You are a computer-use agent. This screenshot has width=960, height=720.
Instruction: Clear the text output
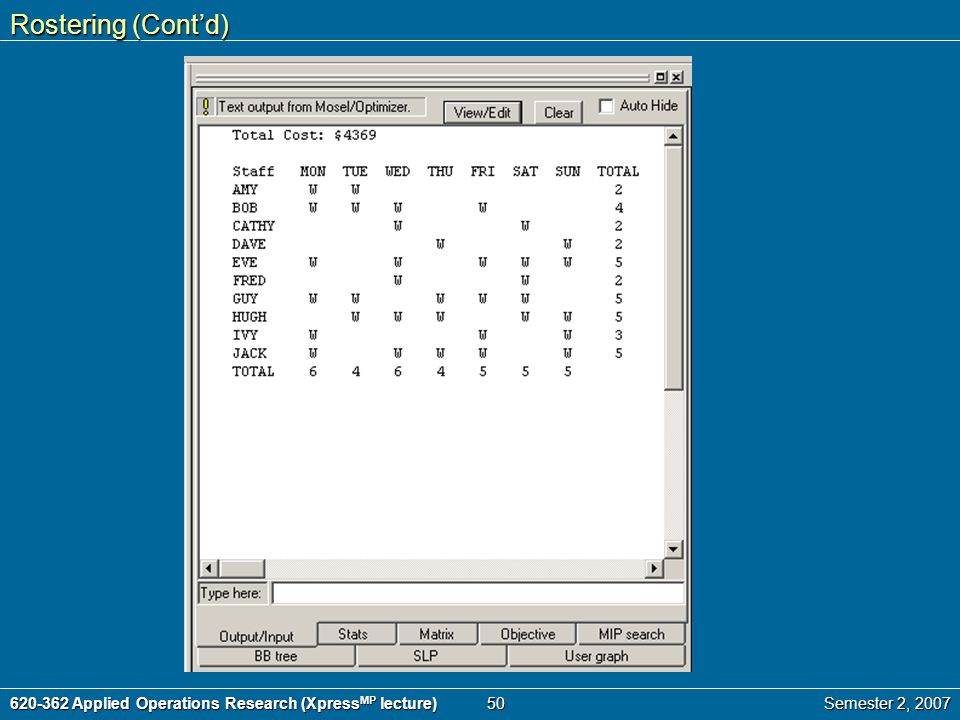[558, 113]
